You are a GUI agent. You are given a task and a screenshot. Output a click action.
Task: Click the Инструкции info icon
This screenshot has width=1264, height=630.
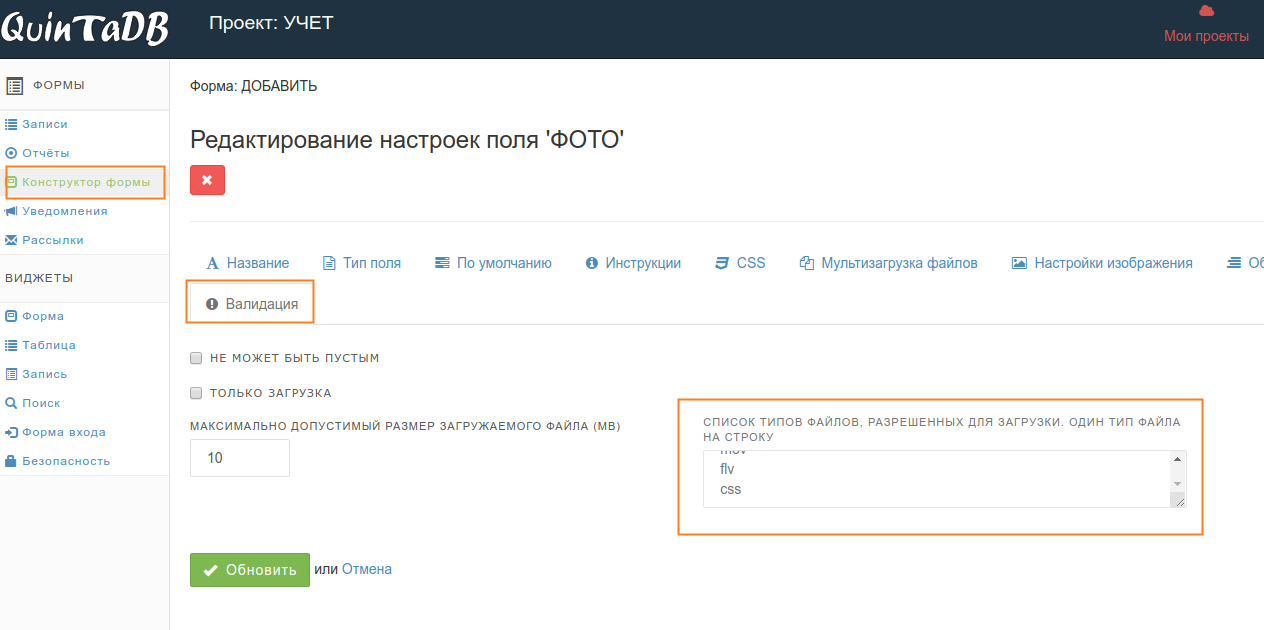[591, 263]
